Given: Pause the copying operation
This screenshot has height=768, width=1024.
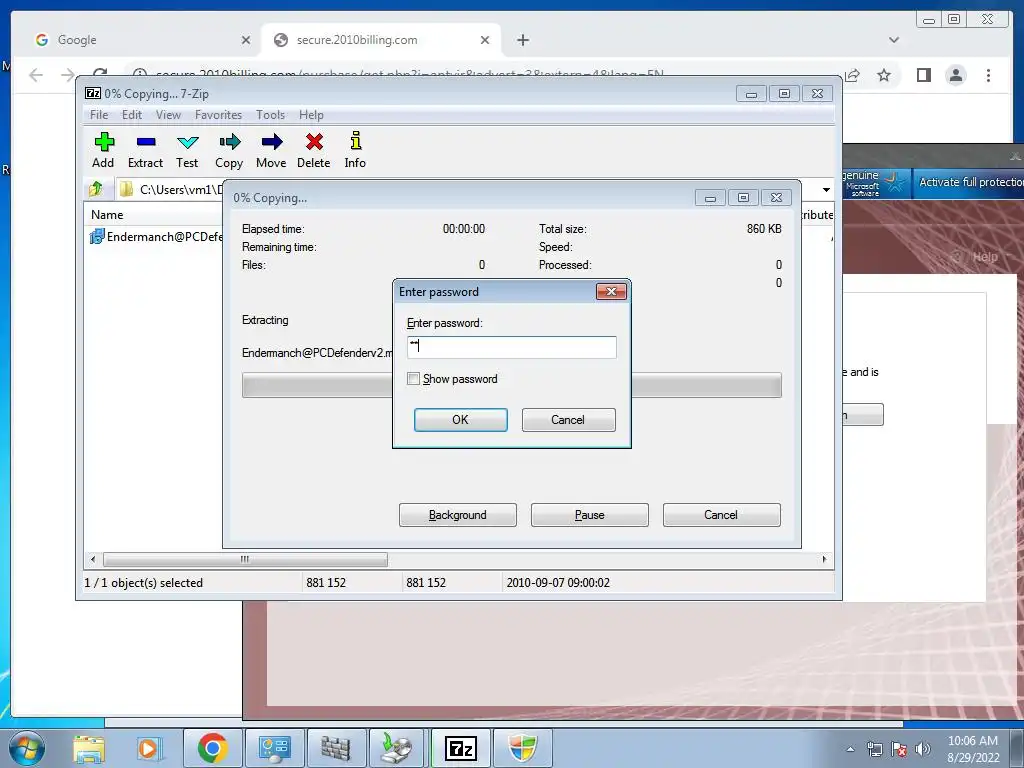Looking at the screenshot, I should 590,515.
